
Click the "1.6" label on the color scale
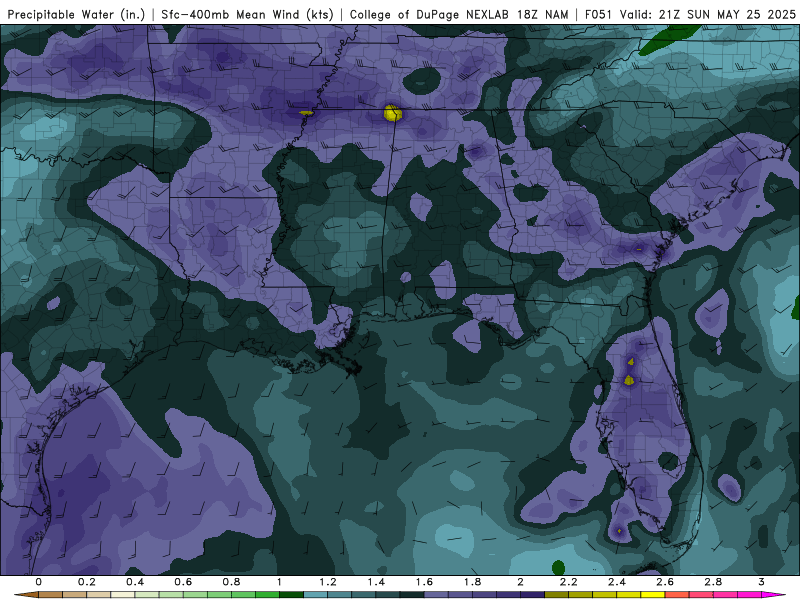pos(424,582)
